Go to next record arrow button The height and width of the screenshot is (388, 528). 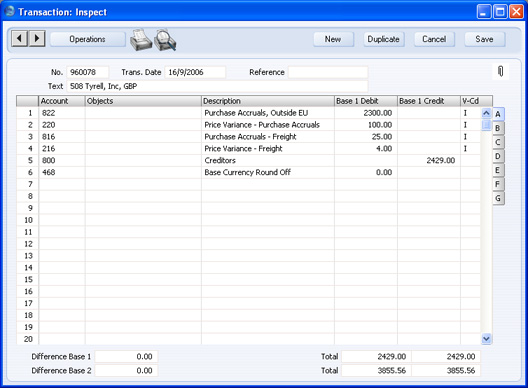click(37, 38)
